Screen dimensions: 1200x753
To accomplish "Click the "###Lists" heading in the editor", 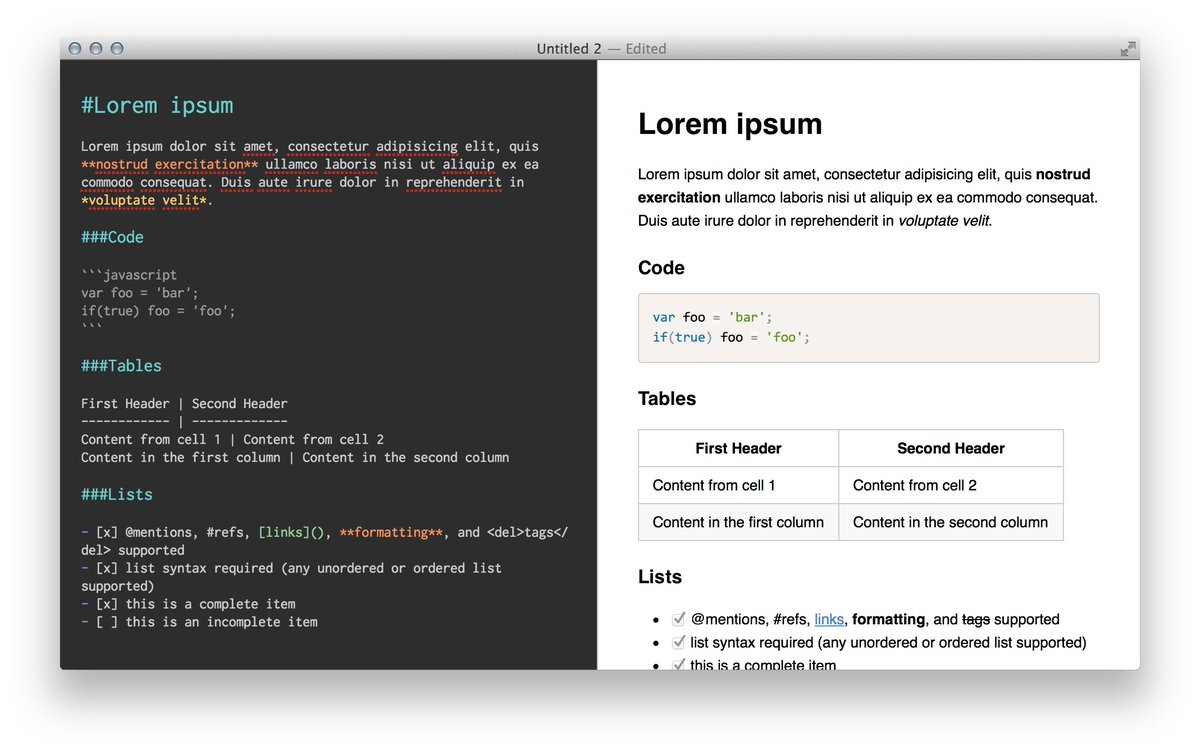I will point(117,495).
